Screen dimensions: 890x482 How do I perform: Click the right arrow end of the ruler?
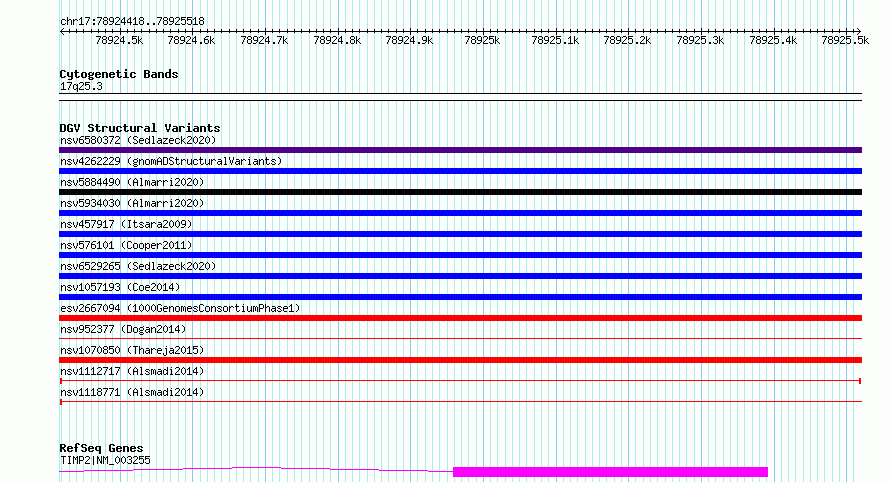(859, 32)
